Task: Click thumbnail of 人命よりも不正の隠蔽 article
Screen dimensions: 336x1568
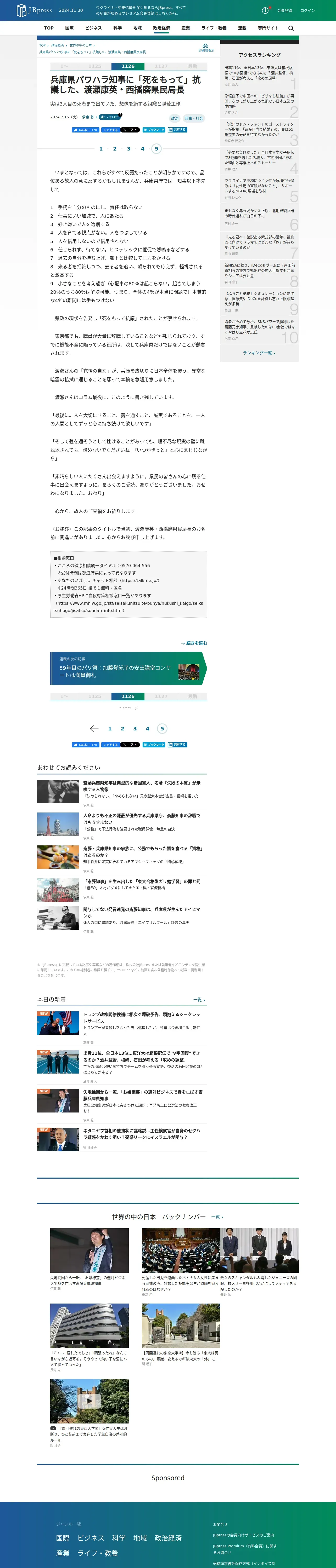Action: pos(58,824)
